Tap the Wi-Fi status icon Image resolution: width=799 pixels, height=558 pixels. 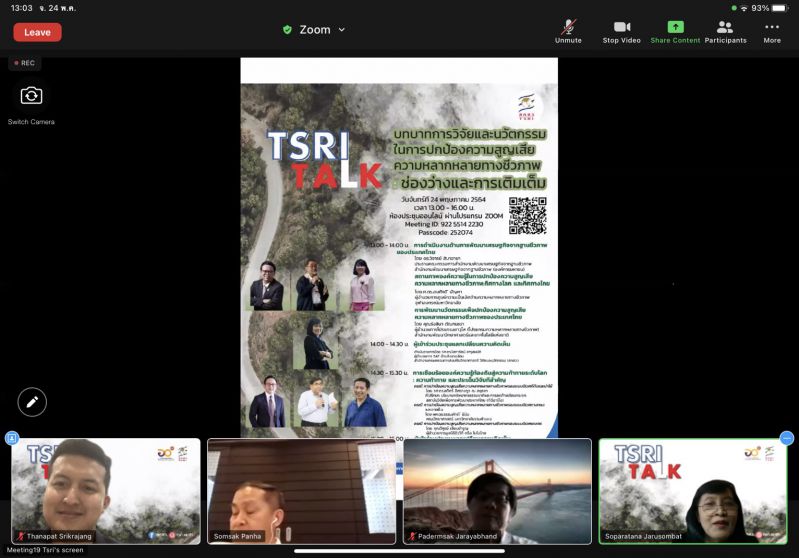[744, 8]
